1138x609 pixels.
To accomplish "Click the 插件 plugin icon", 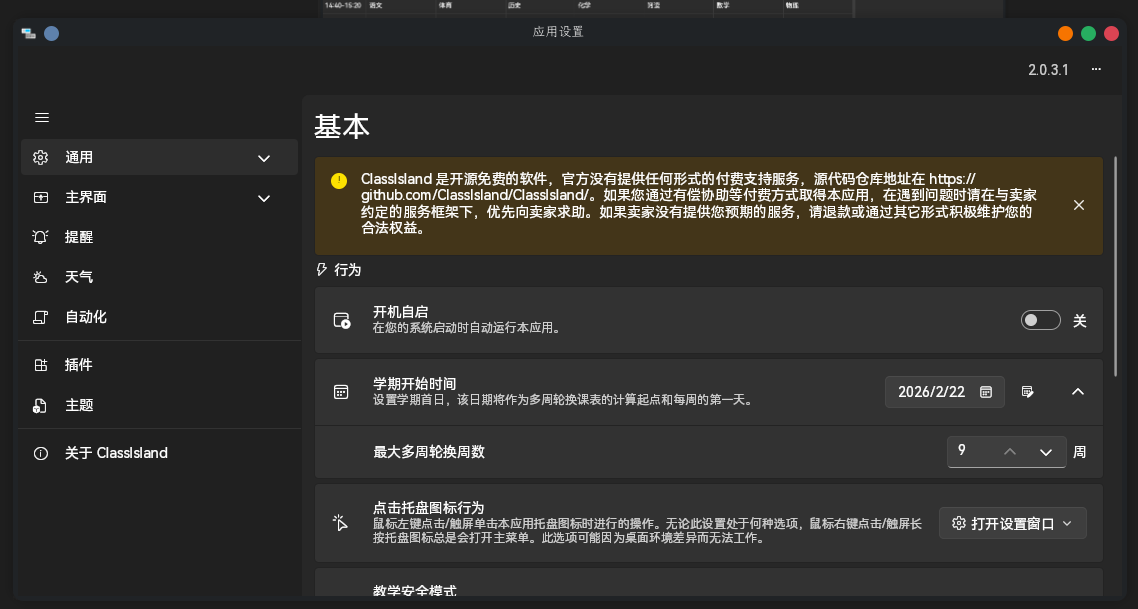I will (41, 366).
